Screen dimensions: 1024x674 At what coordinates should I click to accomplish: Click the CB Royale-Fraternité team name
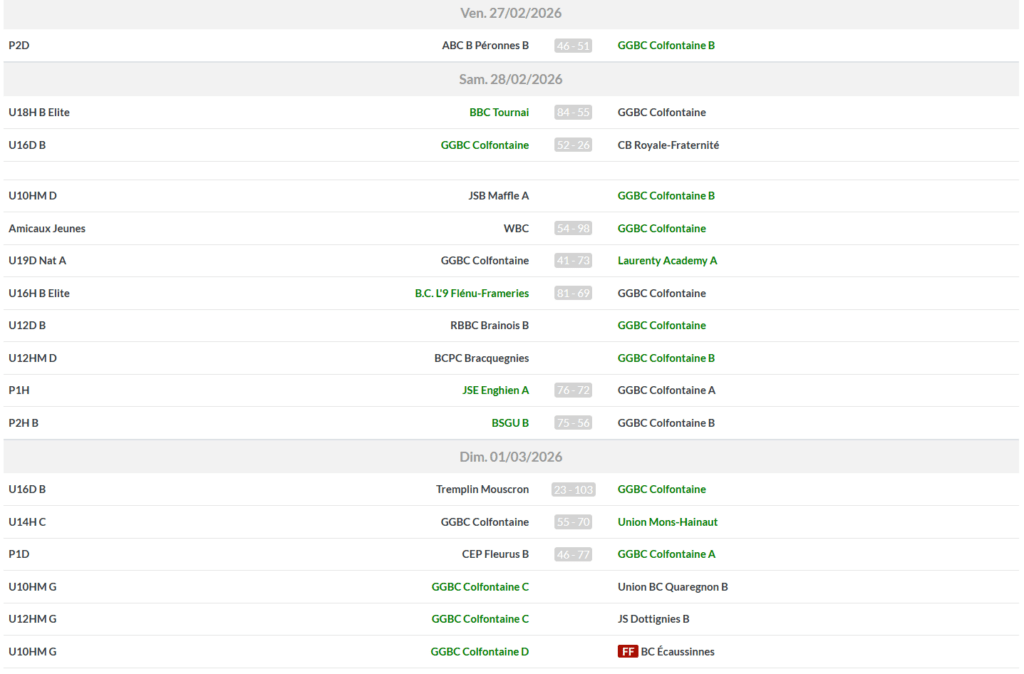668,145
